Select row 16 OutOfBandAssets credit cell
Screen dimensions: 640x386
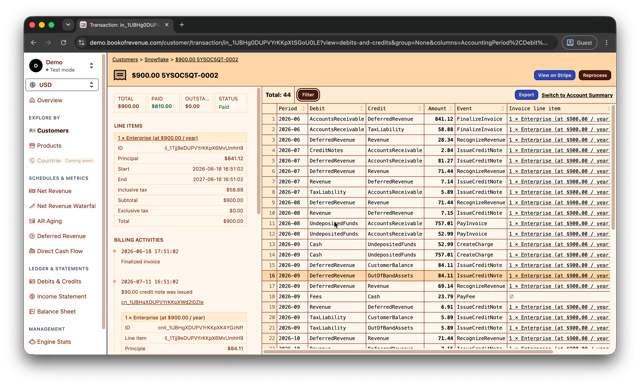395,276
